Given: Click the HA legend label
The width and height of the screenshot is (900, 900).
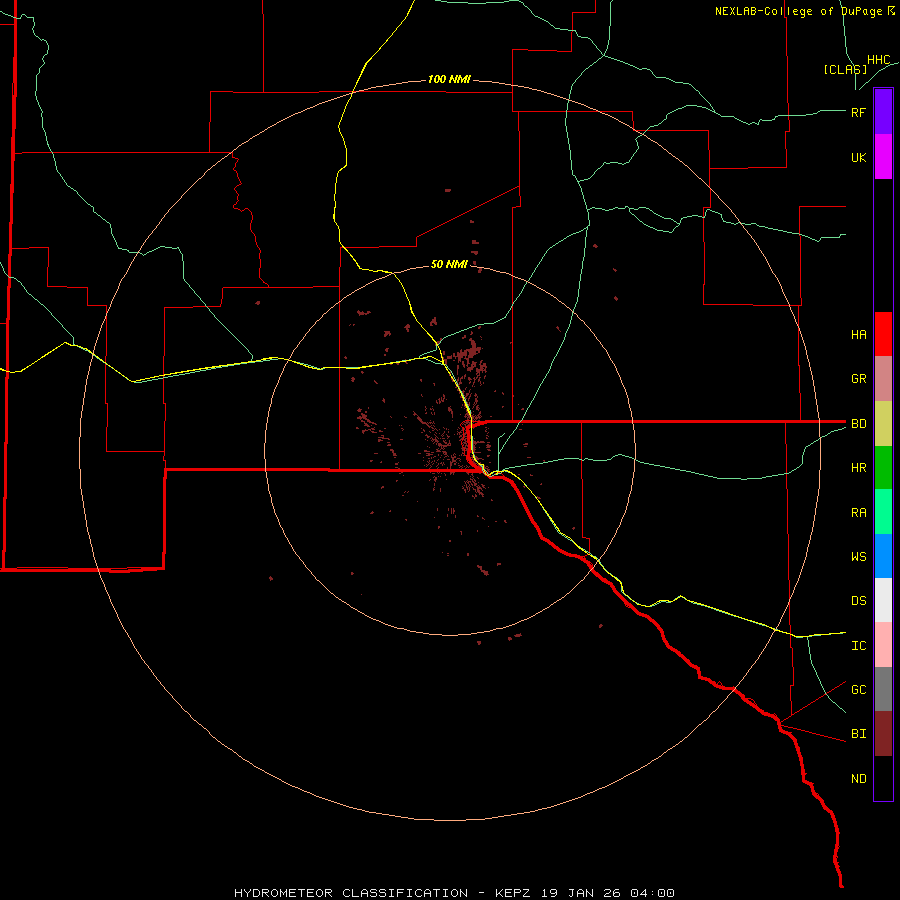Looking at the screenshot, I should click(x=859, y=335).
